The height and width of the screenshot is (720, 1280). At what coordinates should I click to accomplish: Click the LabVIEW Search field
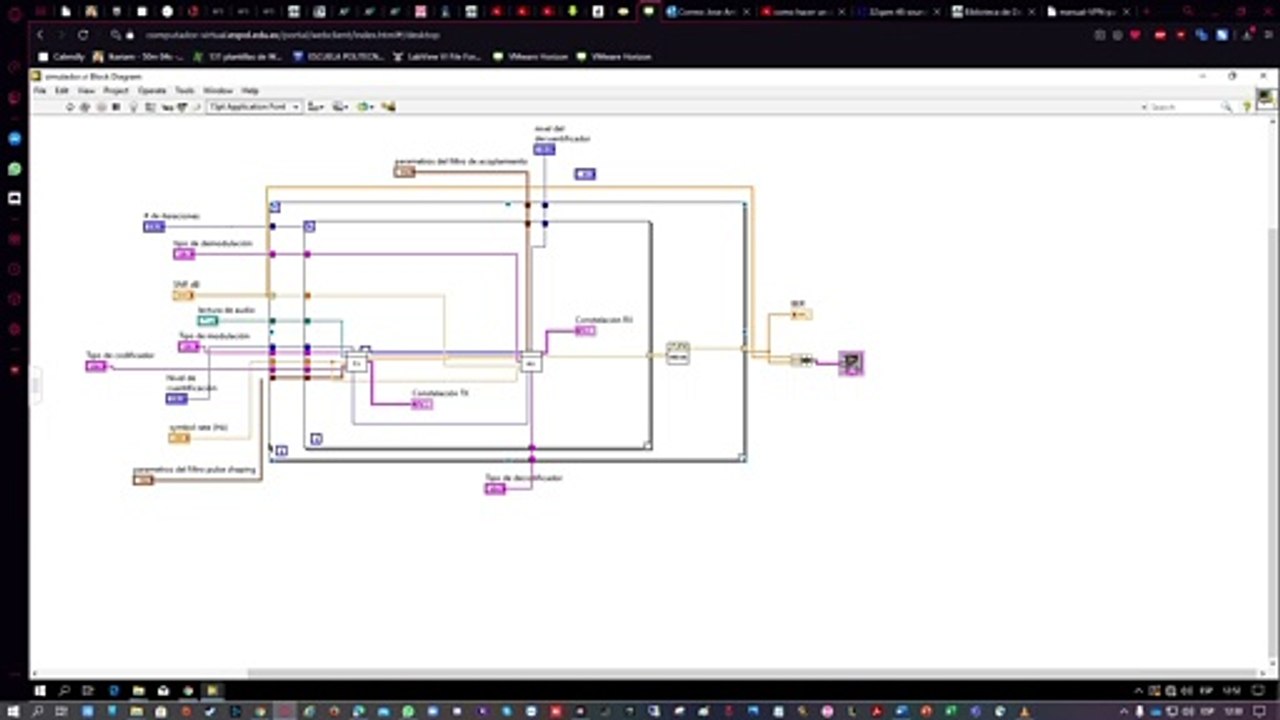click(x=1187, y=107)
